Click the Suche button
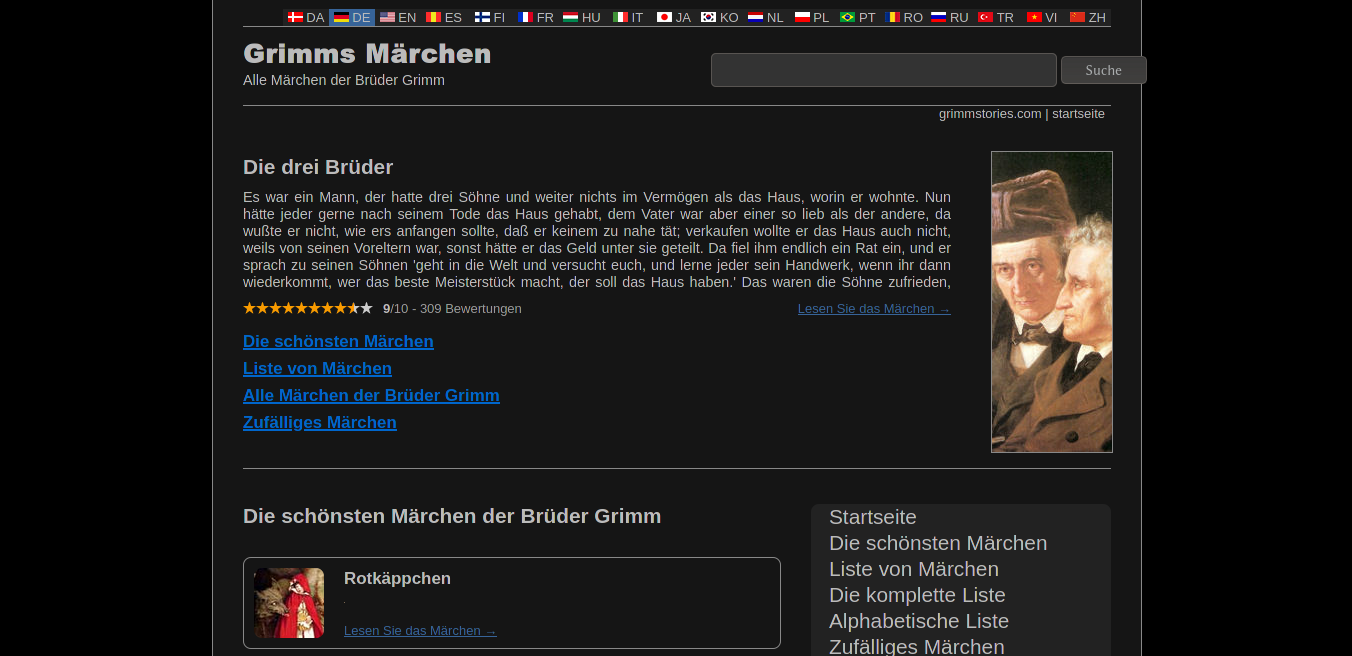Image resolution: width=1352 pixels, height=656 pixels. tap(1104, 70)
